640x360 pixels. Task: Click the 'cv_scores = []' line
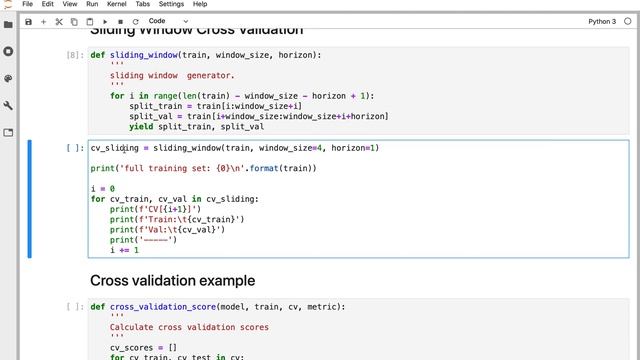click(143, 348)
